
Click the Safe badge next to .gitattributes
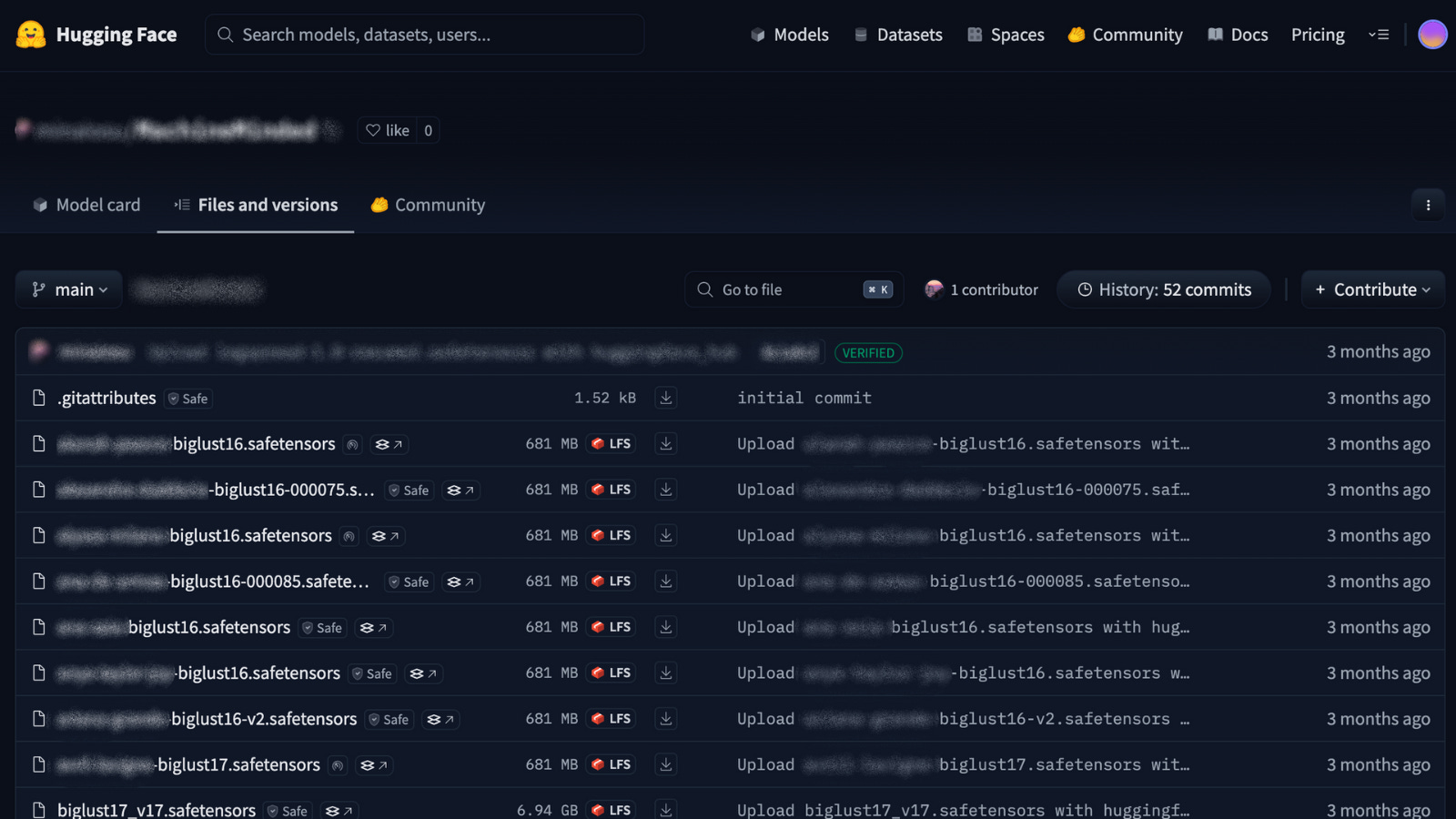click(188, 399)
